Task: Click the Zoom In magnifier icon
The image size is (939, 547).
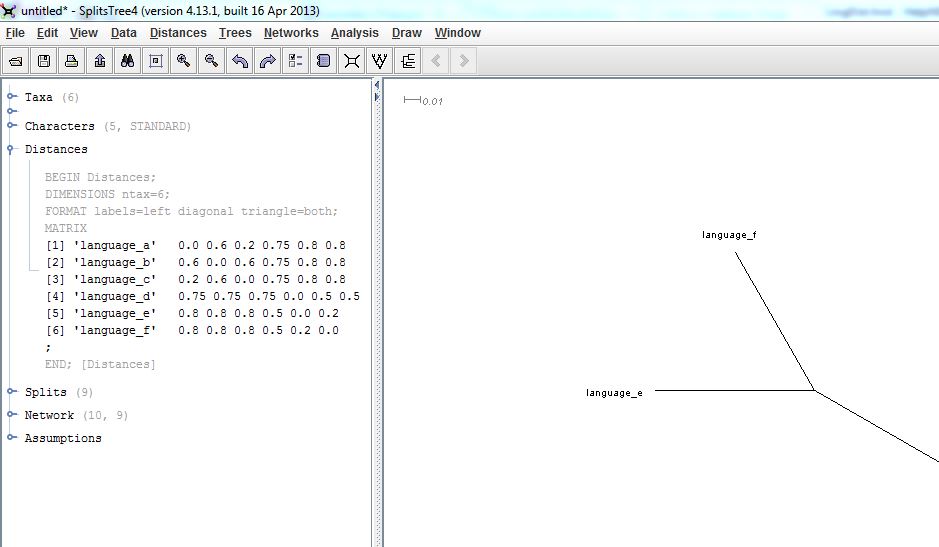Action: [x=183, y=61]
